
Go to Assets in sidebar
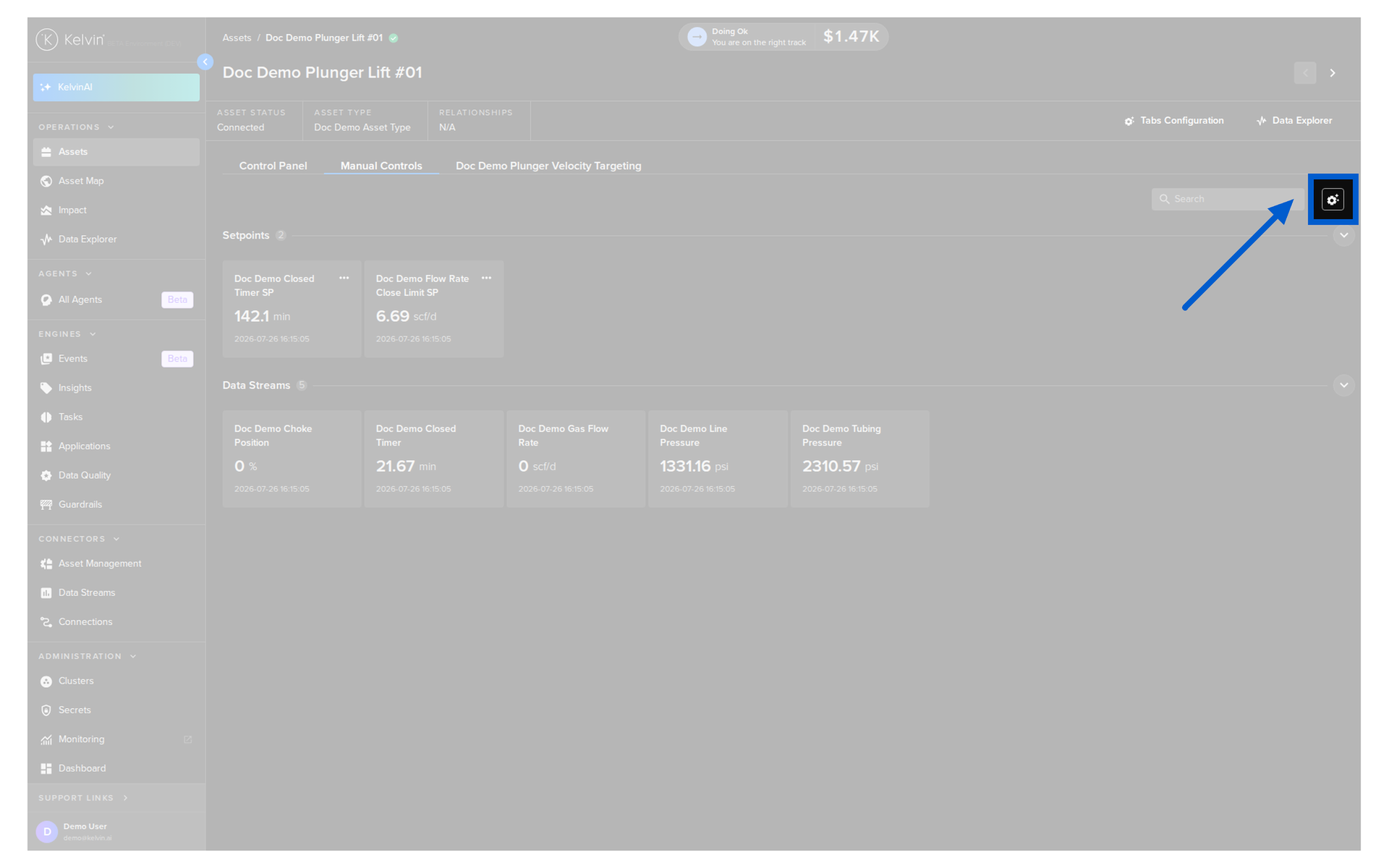coord(116,152)
